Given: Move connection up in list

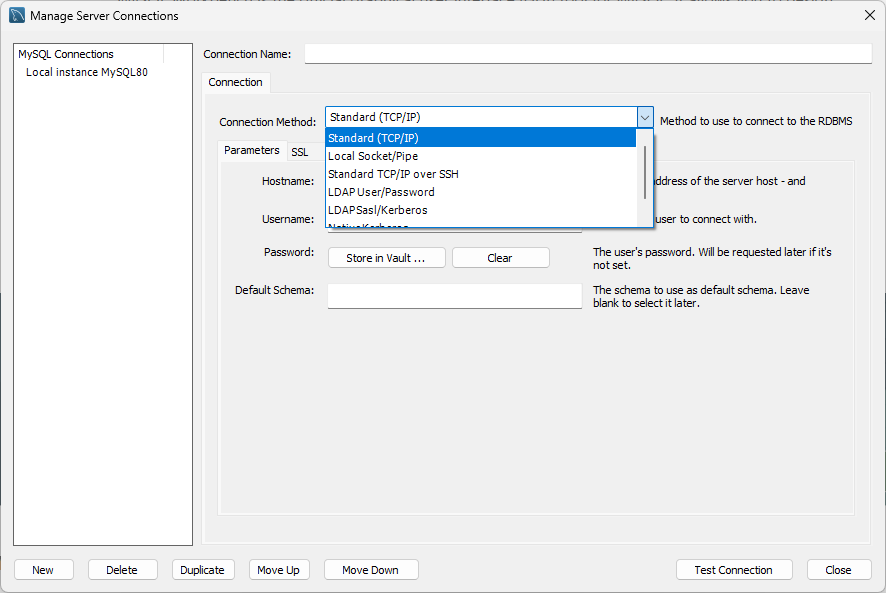Looking at the screenshot, I should point(279,570).
